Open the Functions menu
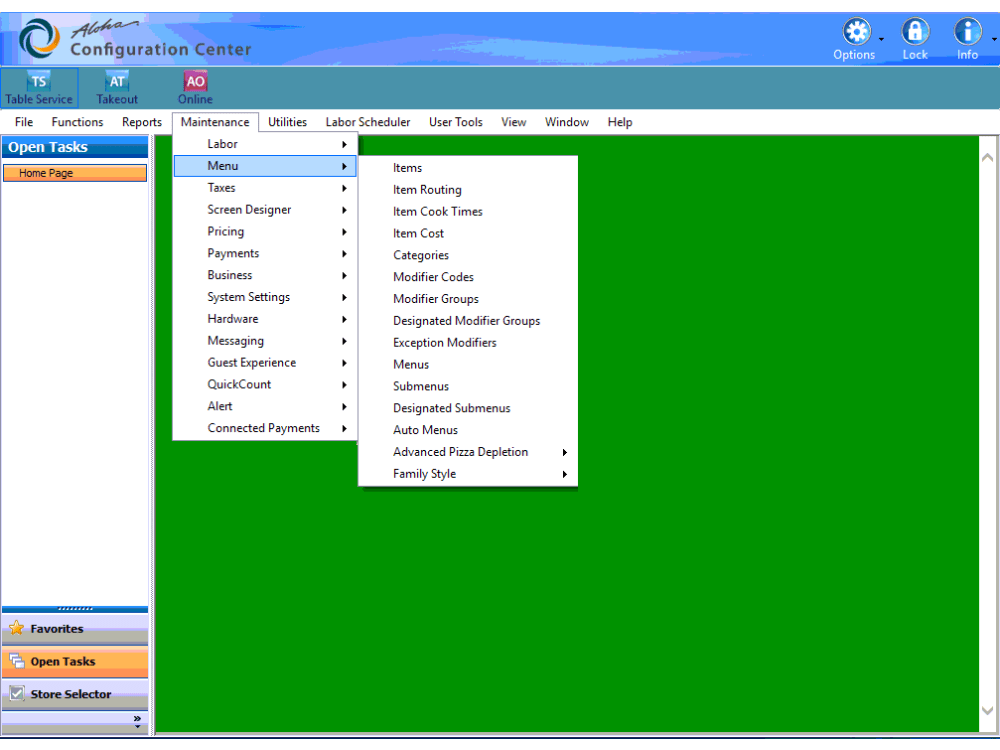The image size is (1000, 750). [x=77, y=122]
